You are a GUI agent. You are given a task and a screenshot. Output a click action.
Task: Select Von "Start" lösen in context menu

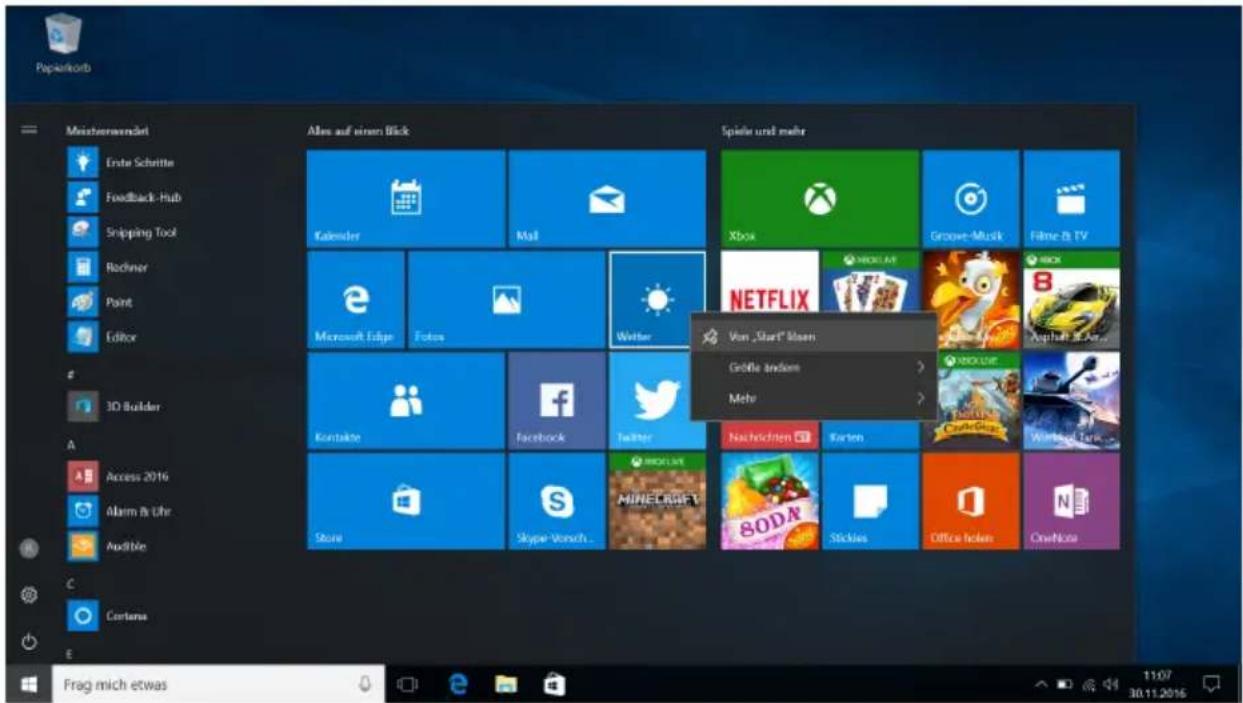pyautogui.click(x=813, y=337)
